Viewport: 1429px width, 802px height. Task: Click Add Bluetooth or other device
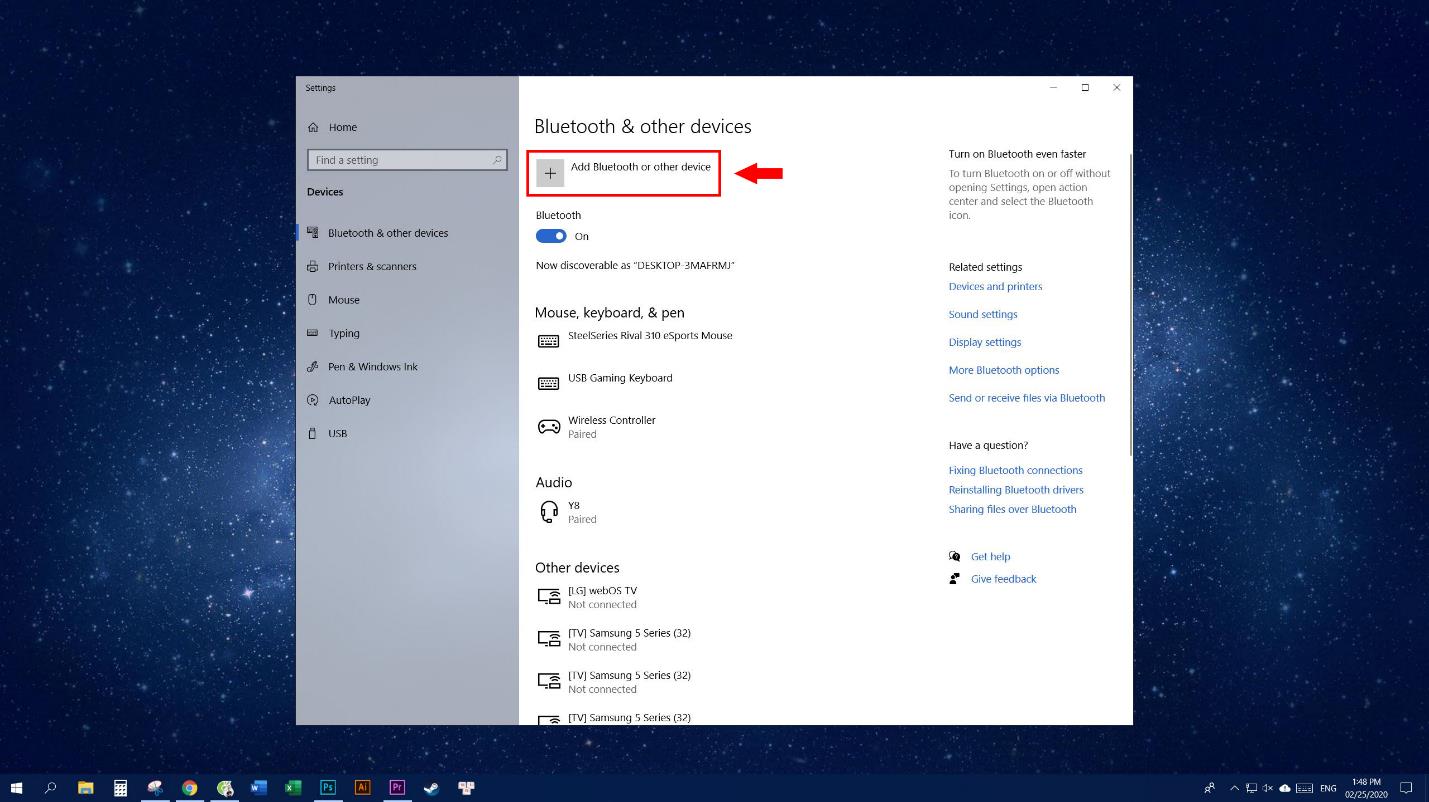click(x=624, y=172)
